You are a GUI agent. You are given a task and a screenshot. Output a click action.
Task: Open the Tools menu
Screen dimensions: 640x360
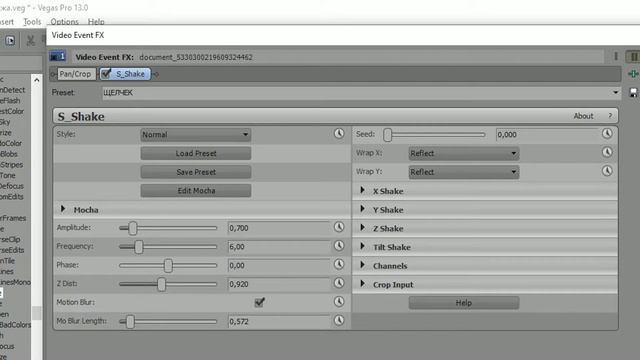(x=32, y=22)
